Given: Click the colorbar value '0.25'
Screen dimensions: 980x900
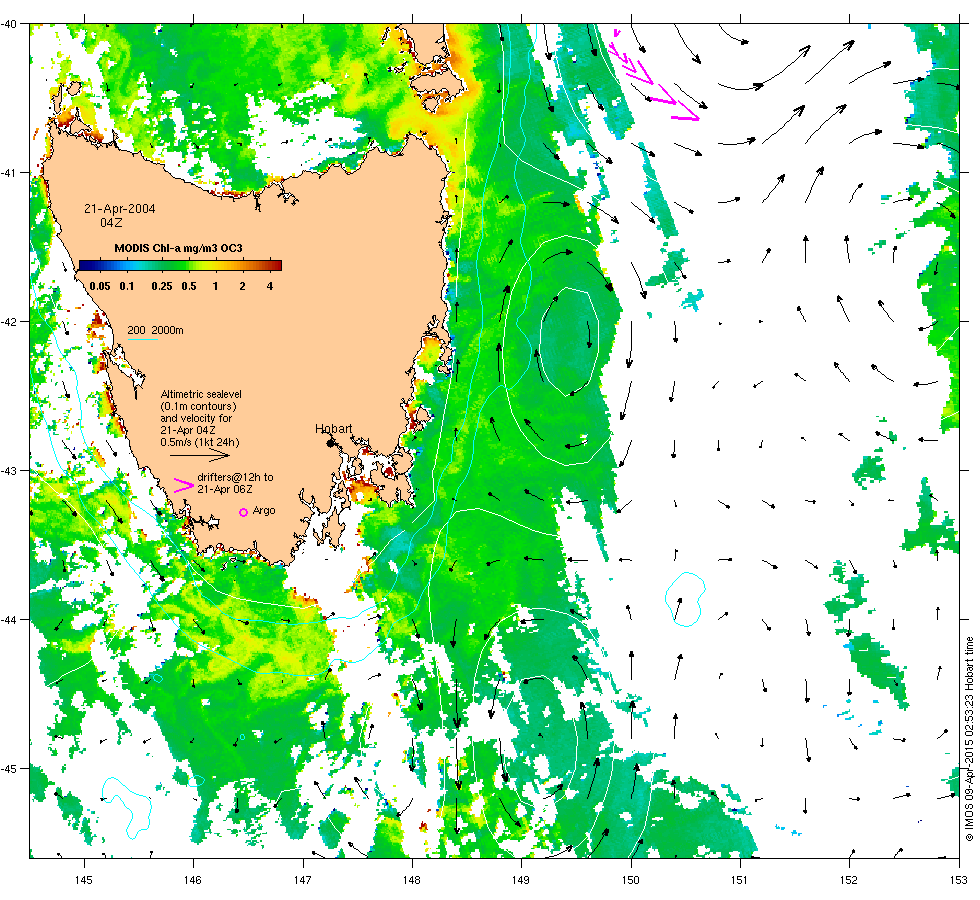Looking at the screenshot, I should 162,286.
